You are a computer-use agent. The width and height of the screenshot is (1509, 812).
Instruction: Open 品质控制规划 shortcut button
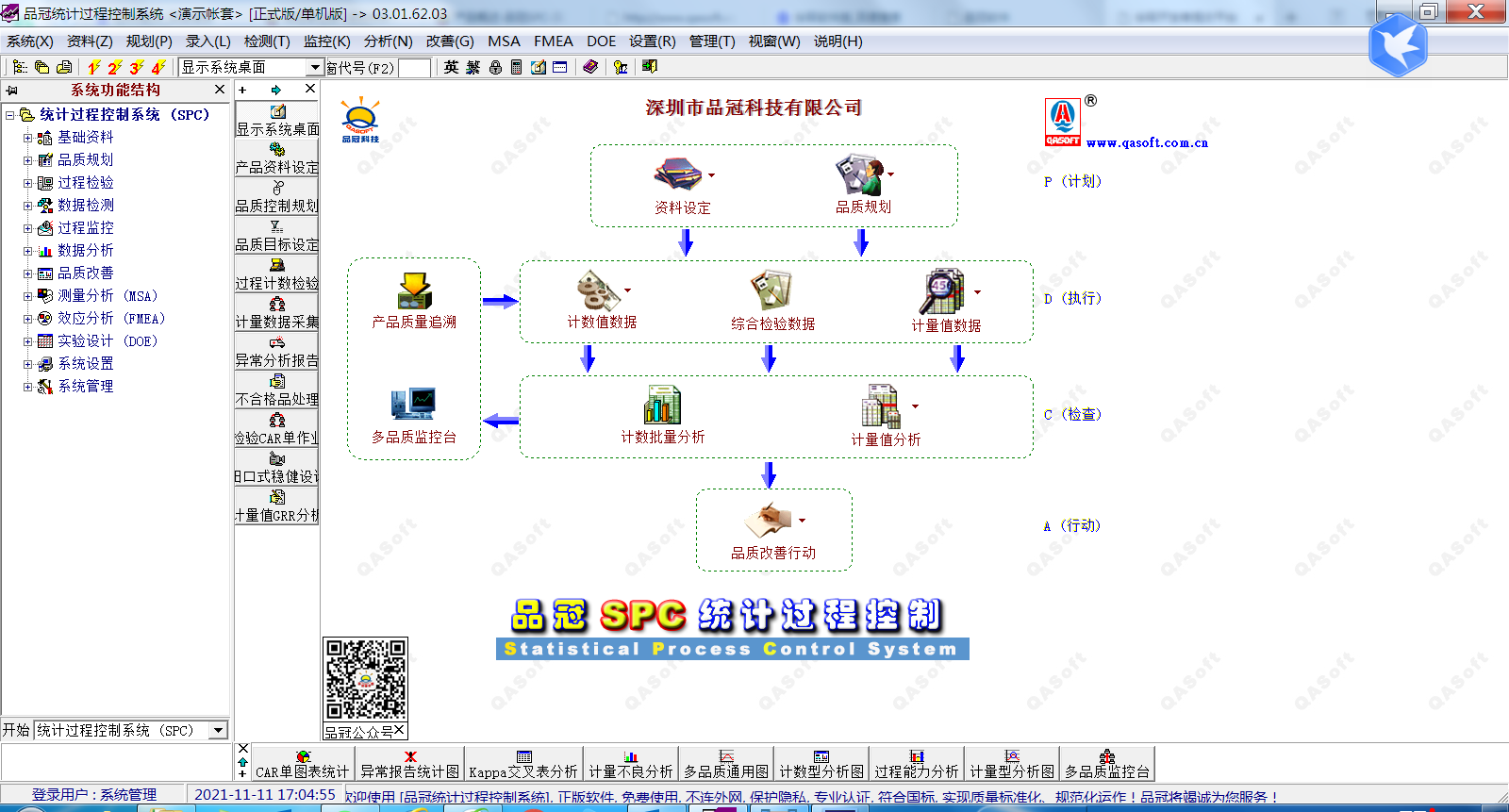point(277,196)
